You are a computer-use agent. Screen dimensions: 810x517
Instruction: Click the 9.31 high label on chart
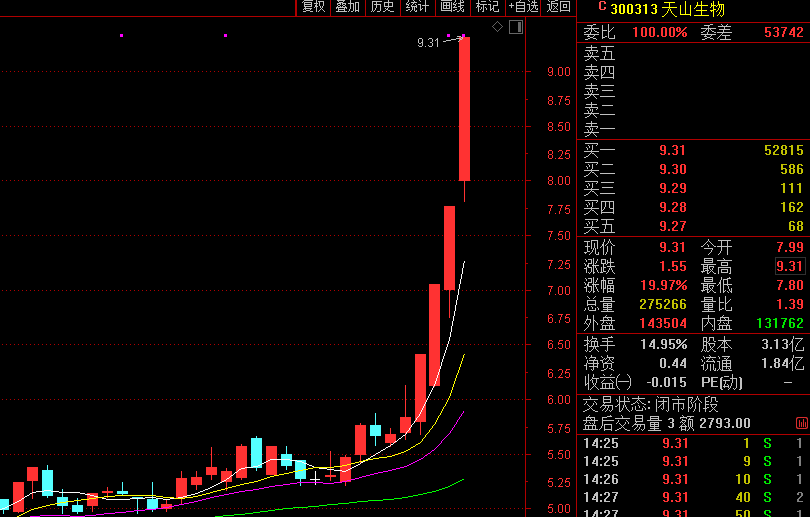(x=428, y=43)
